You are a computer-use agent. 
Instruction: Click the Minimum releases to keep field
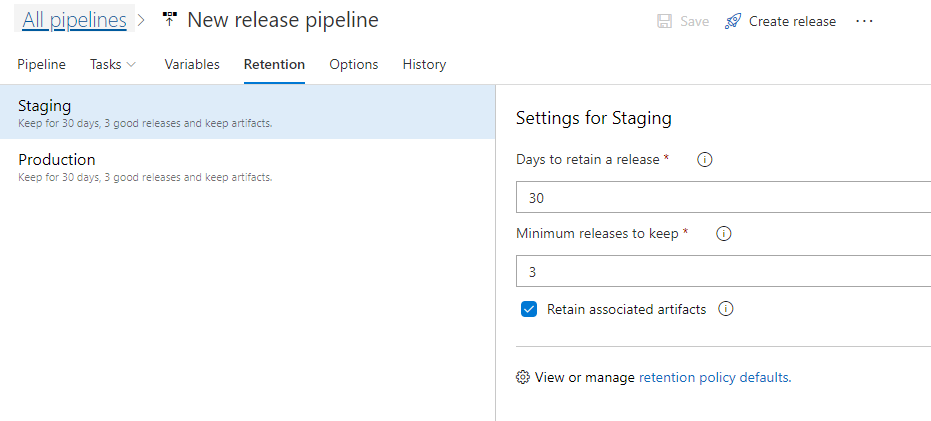[x=723, y=271]
